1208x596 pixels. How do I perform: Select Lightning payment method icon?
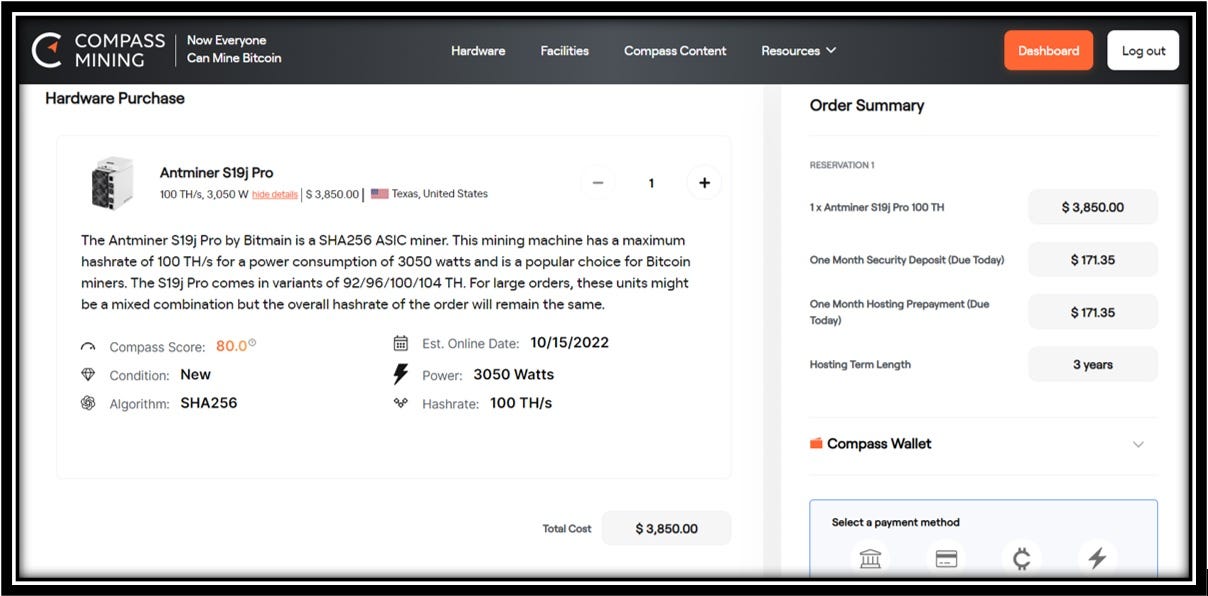pyautogui.click(x=1097, y=559)
